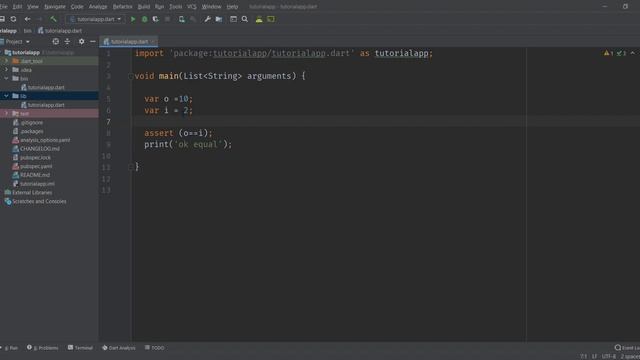
Task: Open Project Structure folder icon
Action: pos(219,19)
